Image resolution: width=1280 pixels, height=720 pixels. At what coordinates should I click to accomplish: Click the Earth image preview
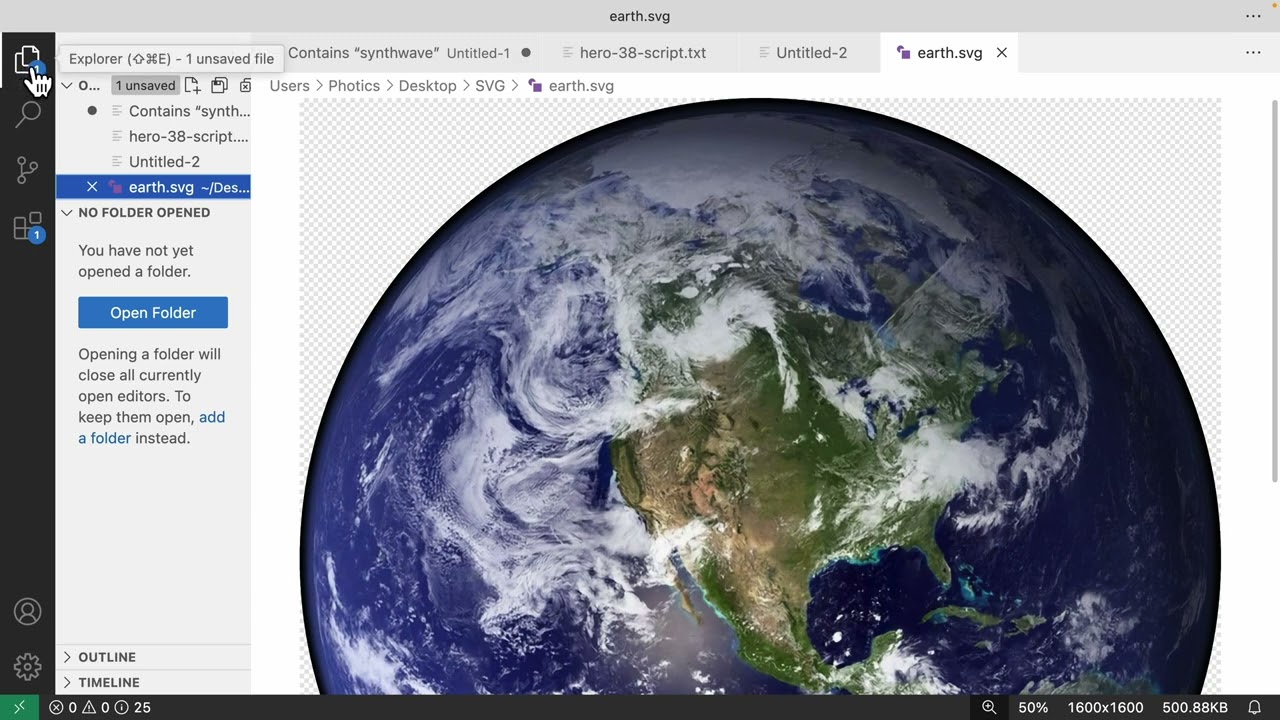(x=760, y=396)
